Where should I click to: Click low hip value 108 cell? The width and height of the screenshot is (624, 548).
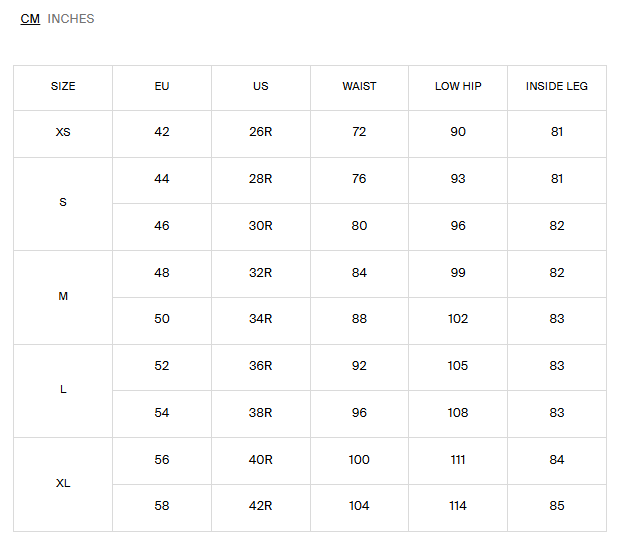(x=458, y=413)
